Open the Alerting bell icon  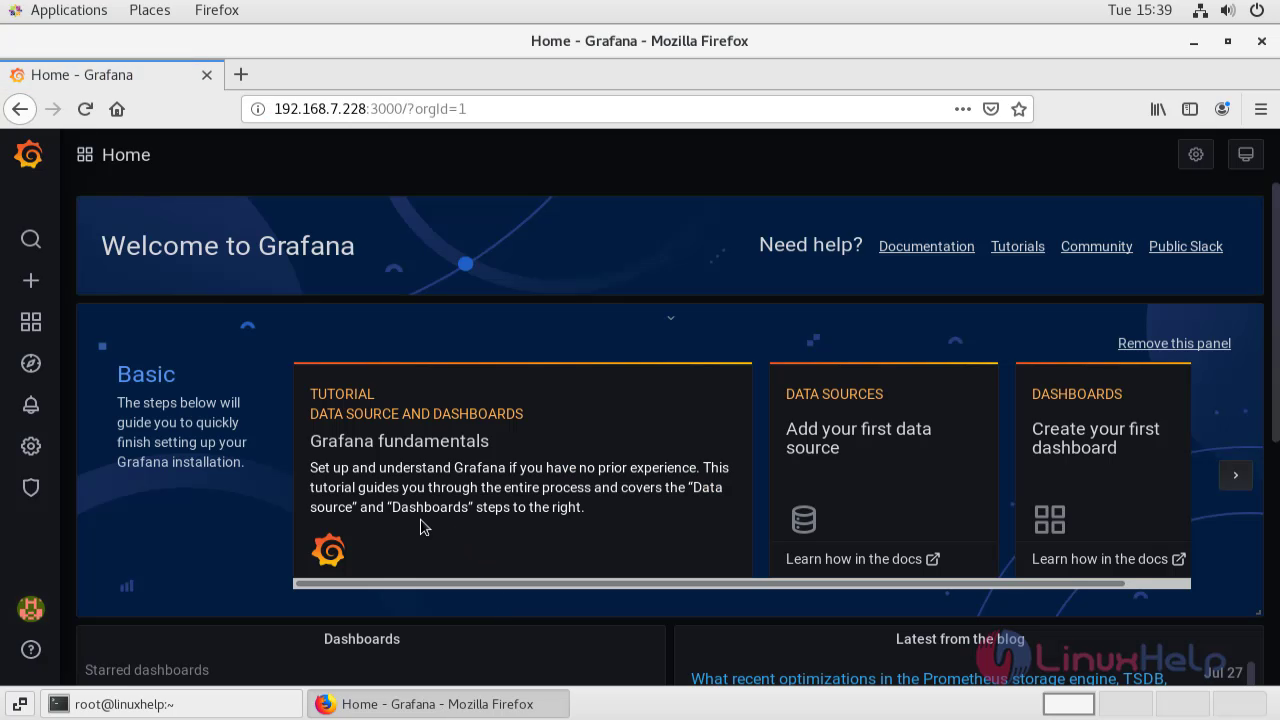(31, 405)
